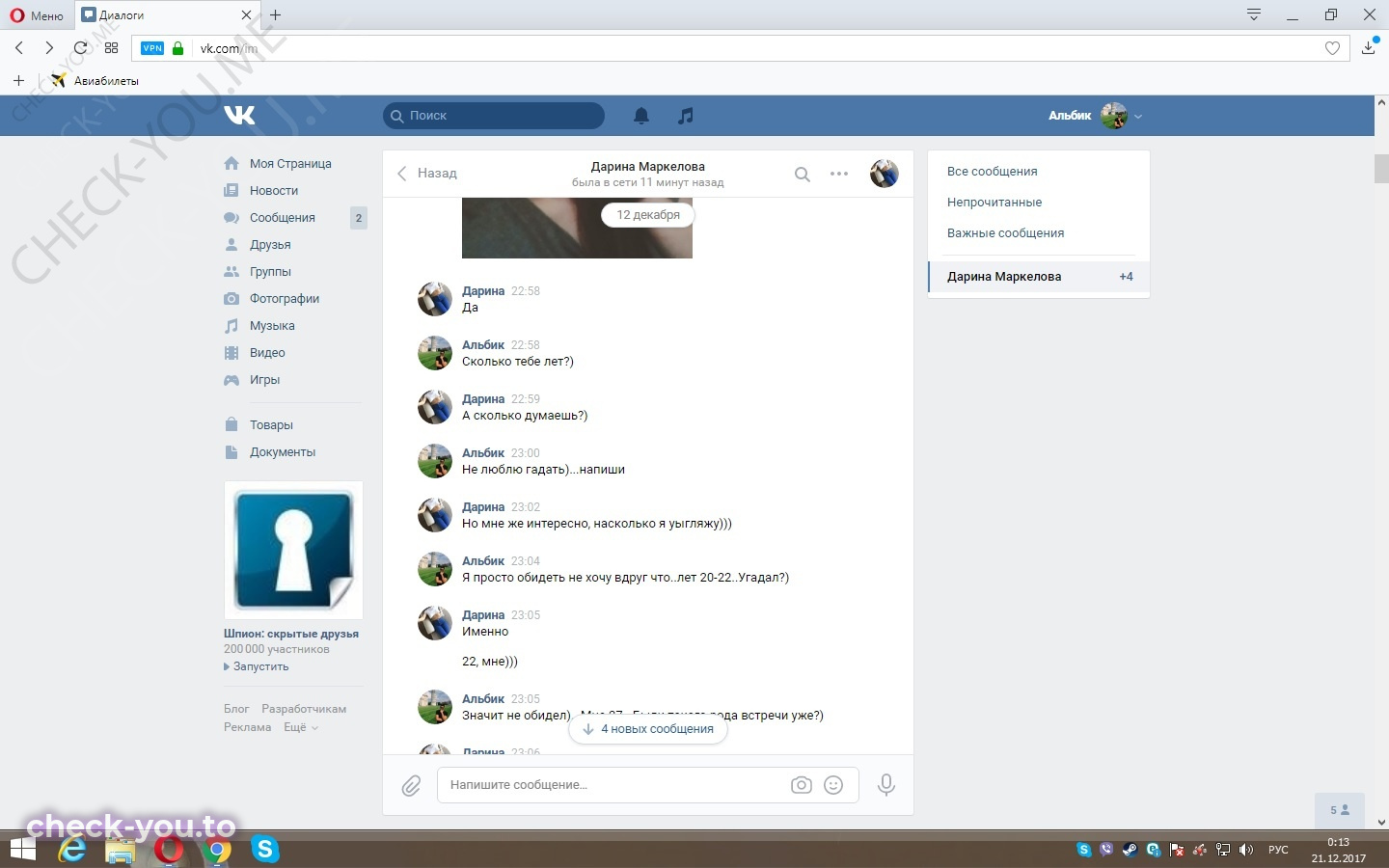Open the browser downloads icon
The width and height of the screenshot is (1389, 868).
coord(1369,46)
